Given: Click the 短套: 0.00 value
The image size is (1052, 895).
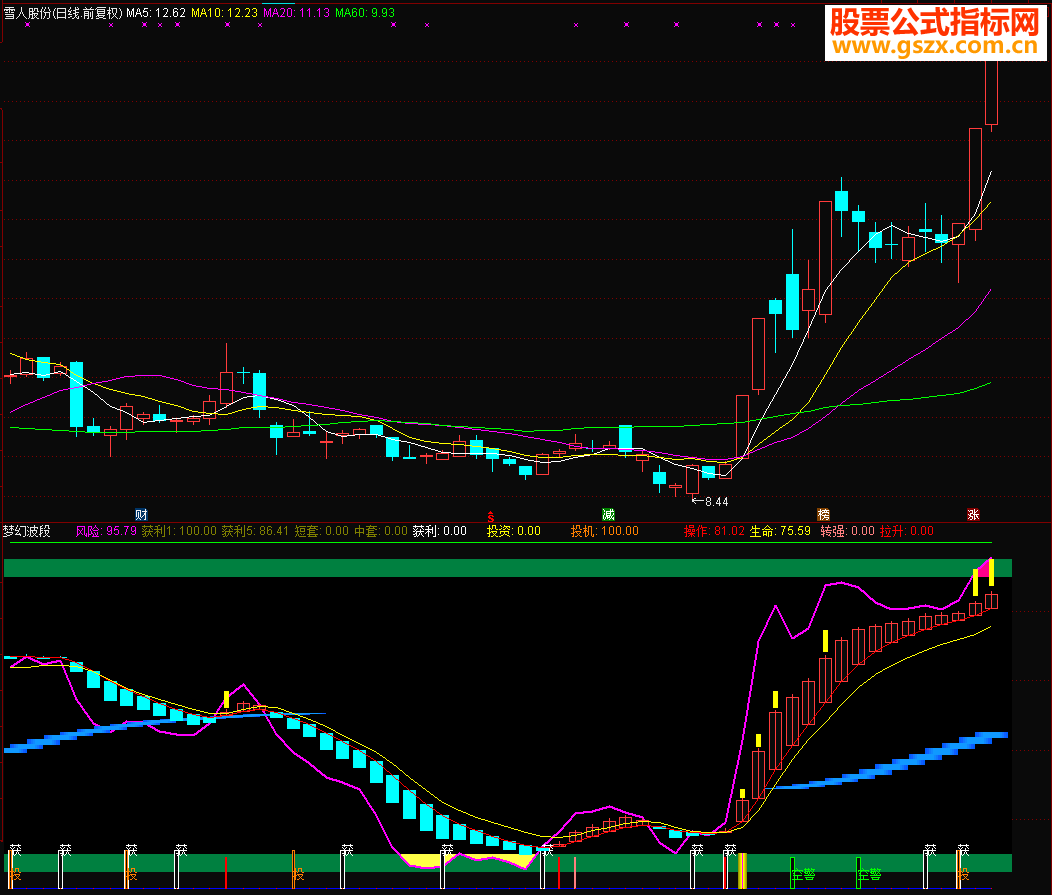Looking at the screenshot, I should pos(321,531).
